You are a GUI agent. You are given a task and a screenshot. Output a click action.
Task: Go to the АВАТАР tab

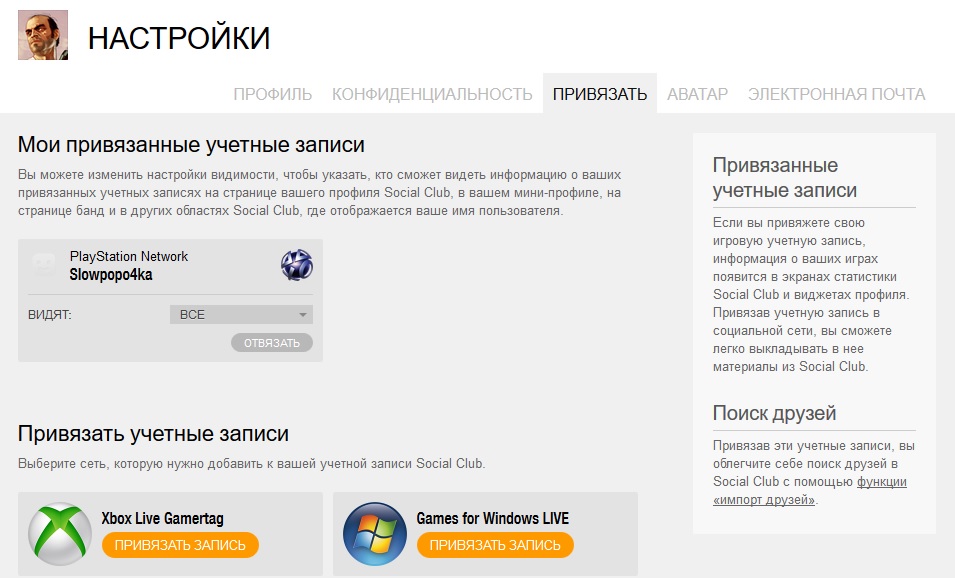coord(697,94)
